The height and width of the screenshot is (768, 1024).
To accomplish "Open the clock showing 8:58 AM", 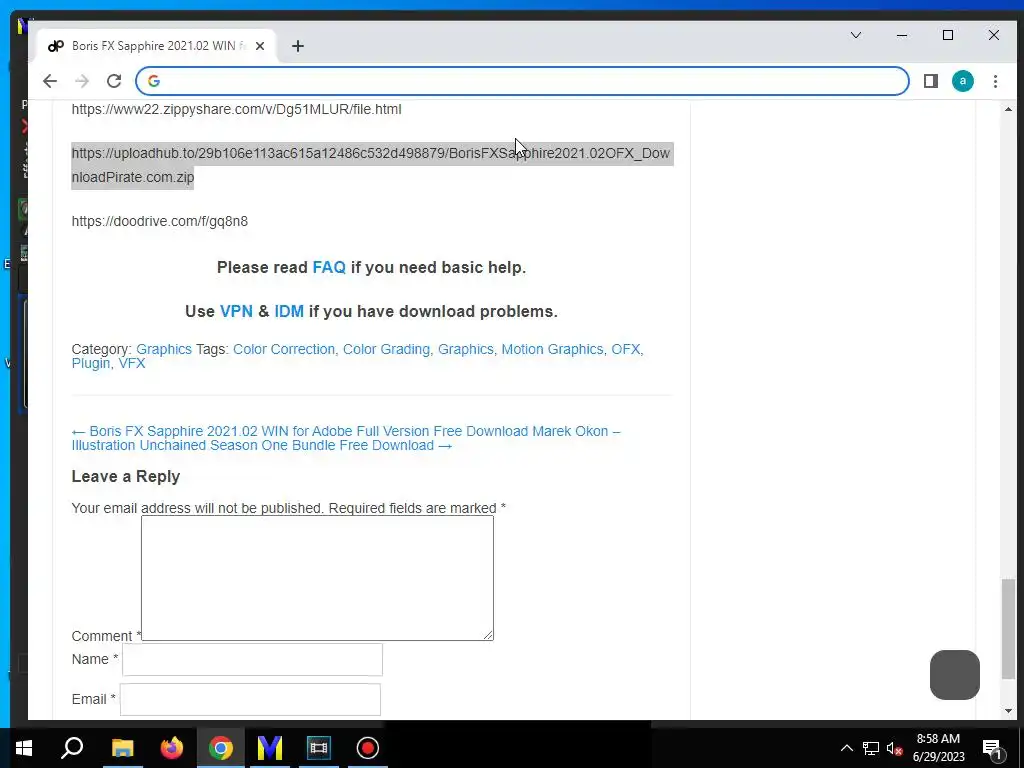I will coord(938,748).
